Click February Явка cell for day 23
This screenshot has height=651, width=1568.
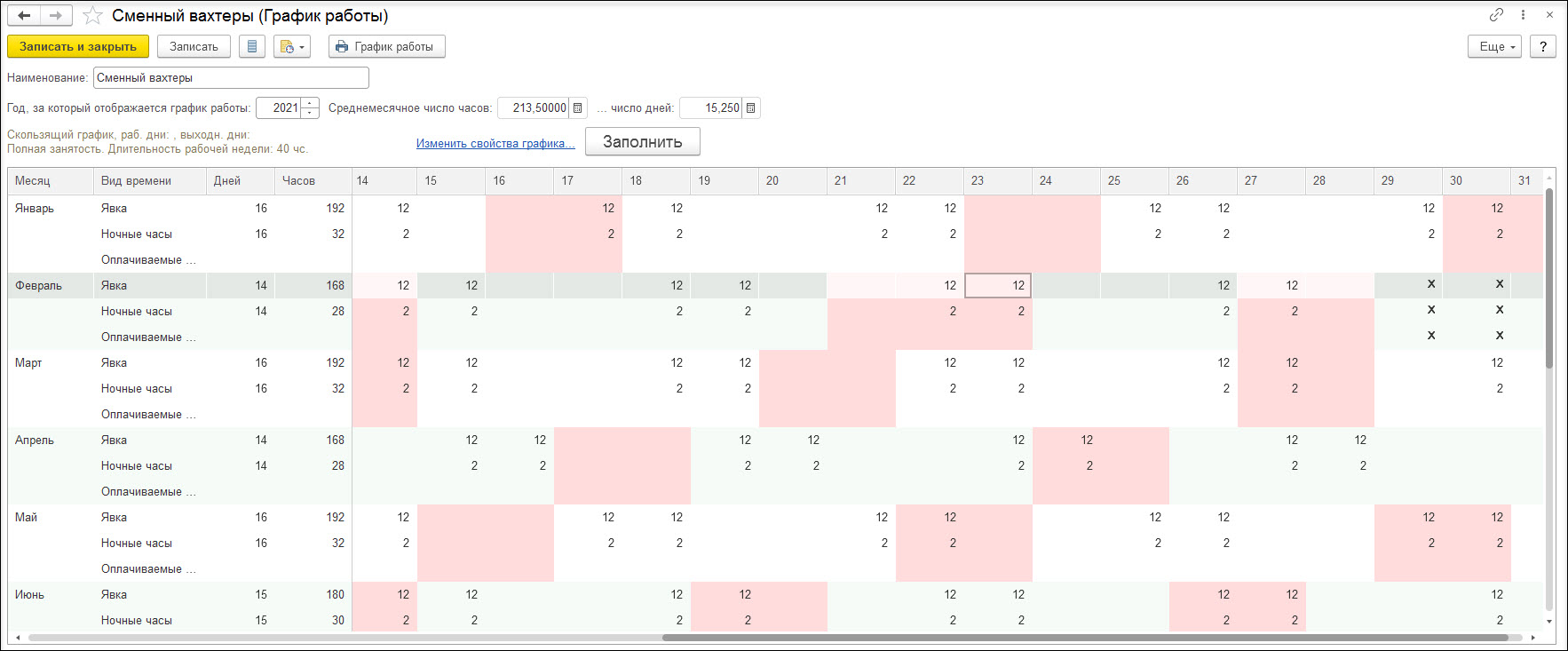[998, 285]
